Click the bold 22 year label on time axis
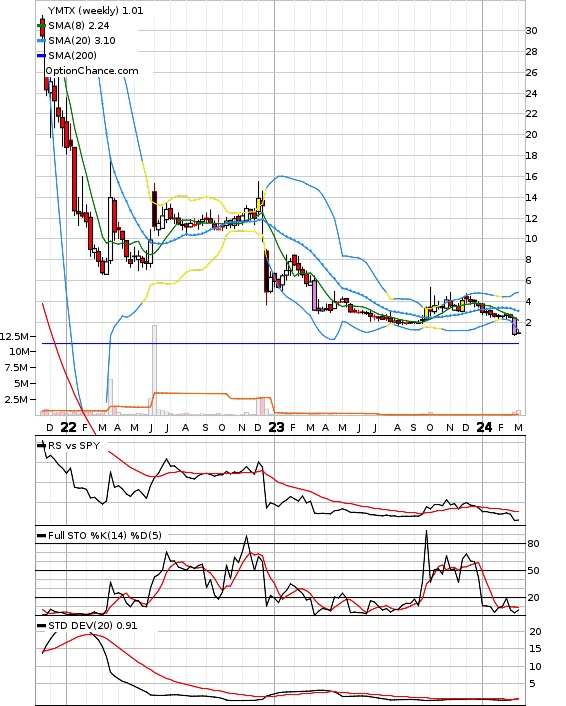Screen dimensions: 566x706 (x=68, y=427)
